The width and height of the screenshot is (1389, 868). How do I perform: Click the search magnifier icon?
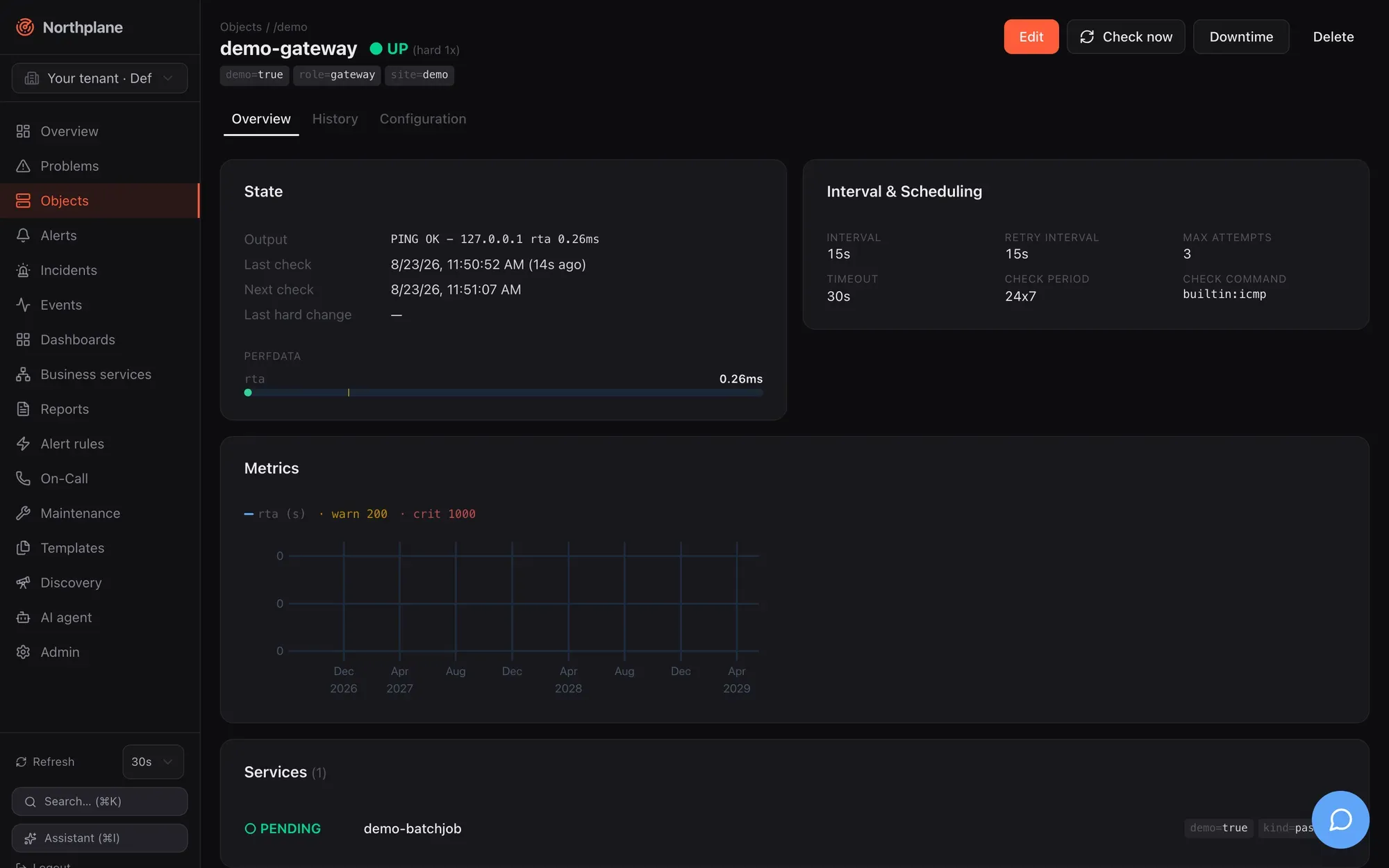tap(30, 802)
